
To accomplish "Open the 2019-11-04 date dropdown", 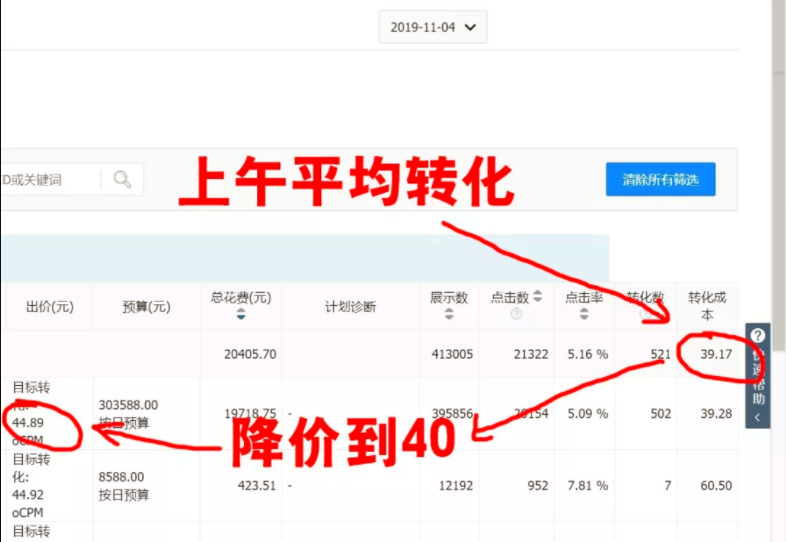I will point(433,27).
